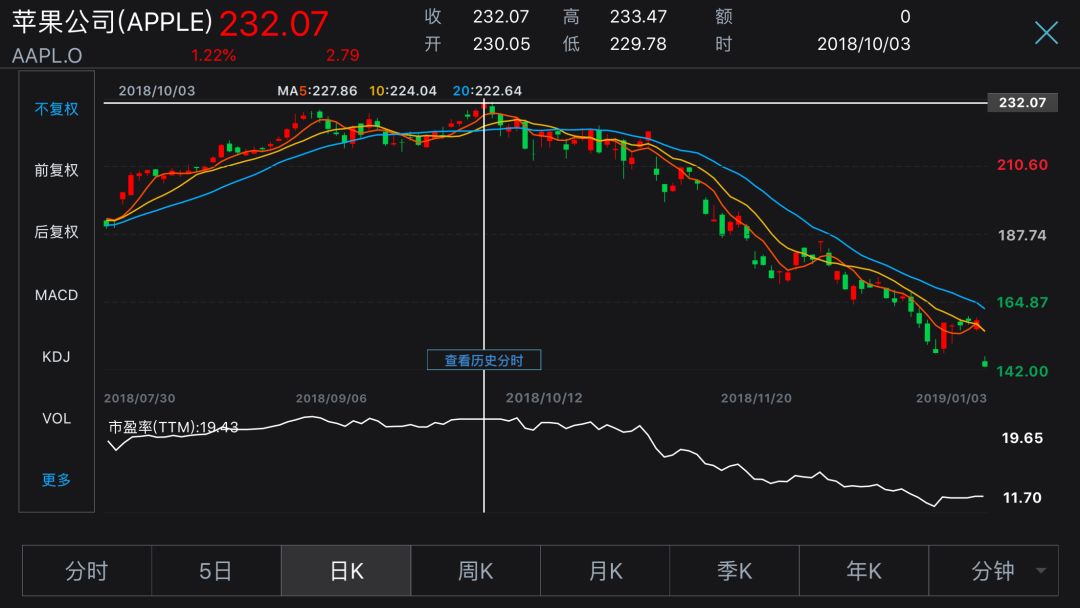1080x608 pixels.
Task: Switch to 周K weekly chart tab
Action: point(475,571)
